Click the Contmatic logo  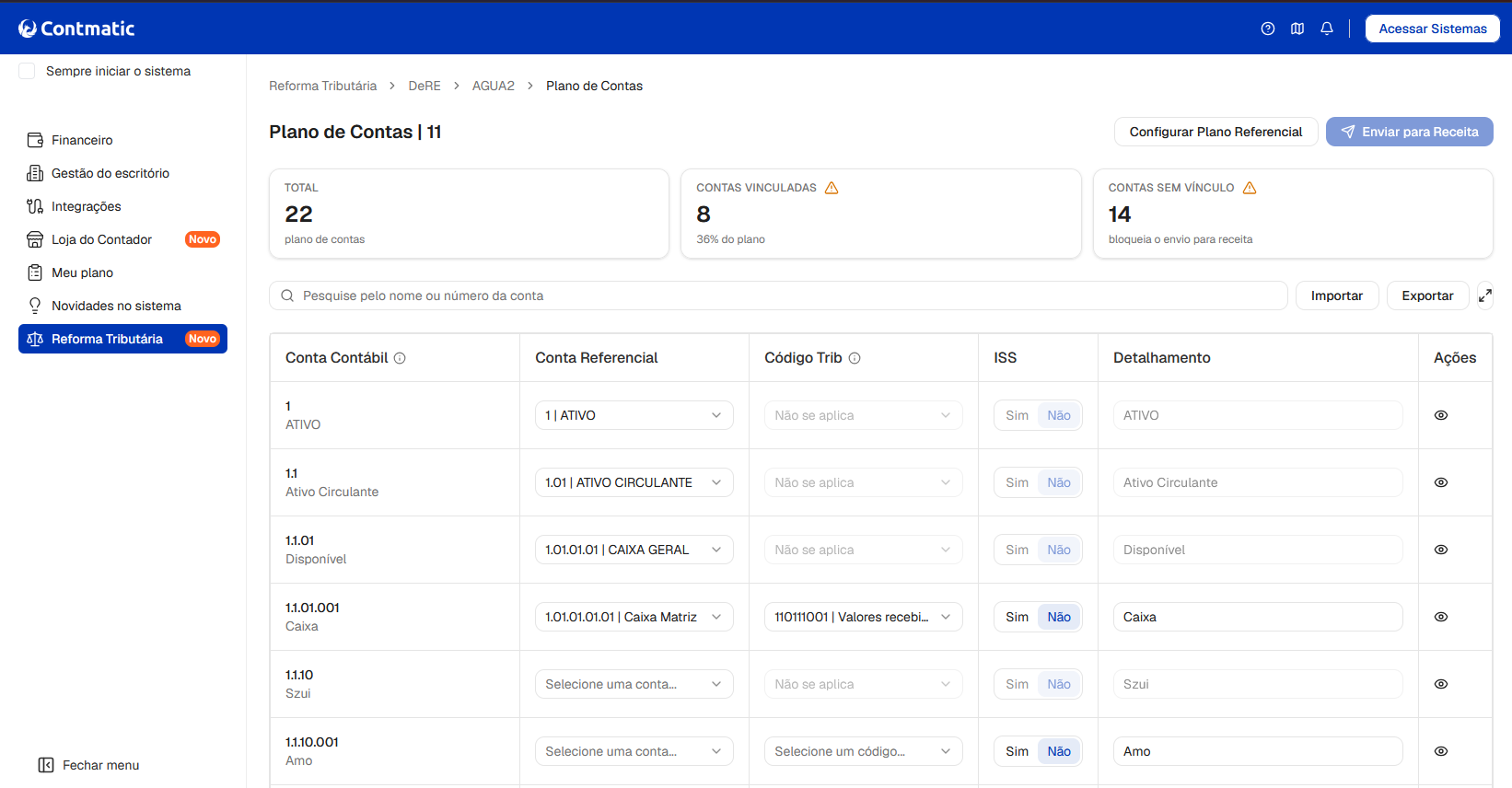(76, 29)
